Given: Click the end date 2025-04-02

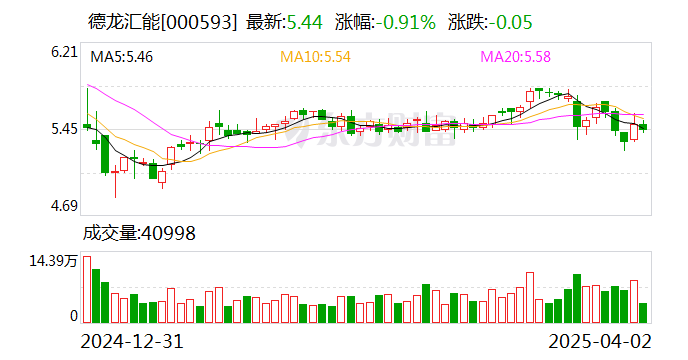Looking at the screenshot, I should point(600,341).
